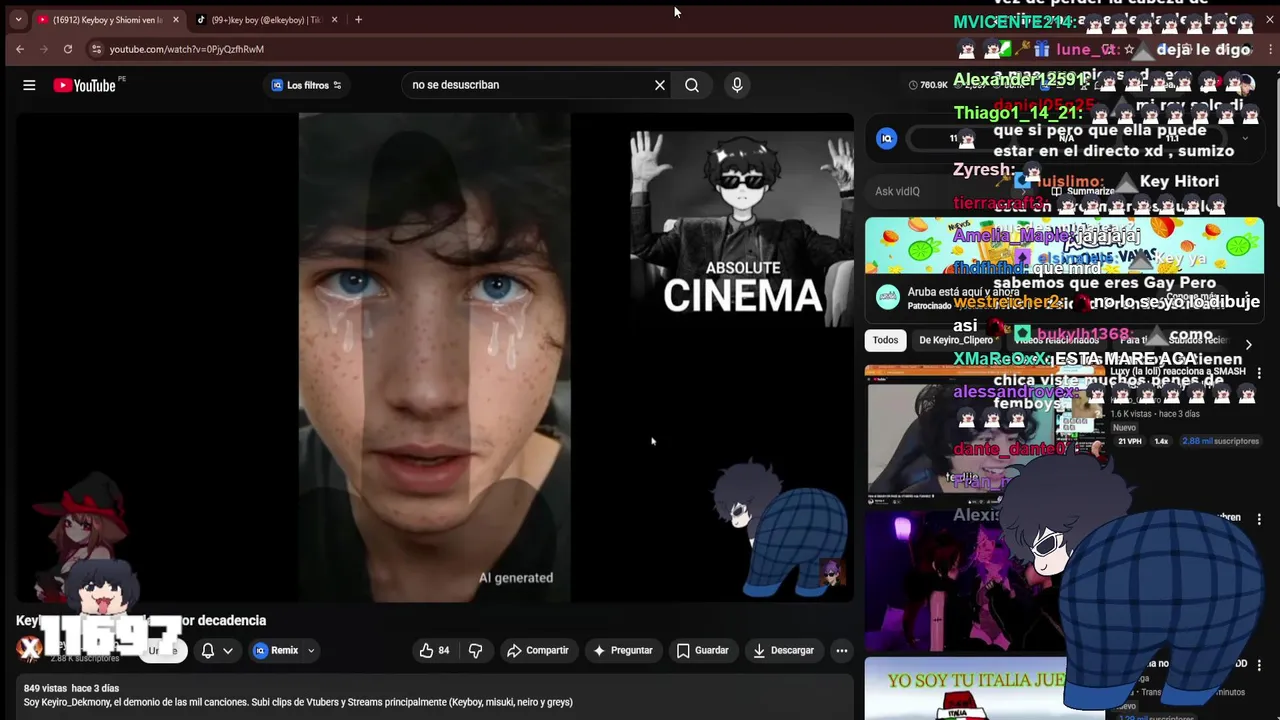Image resolution: width=1280 pixels, height=720 pixels.
Task: Expand the tab search dropdown arrow
Action: (18, 20)
